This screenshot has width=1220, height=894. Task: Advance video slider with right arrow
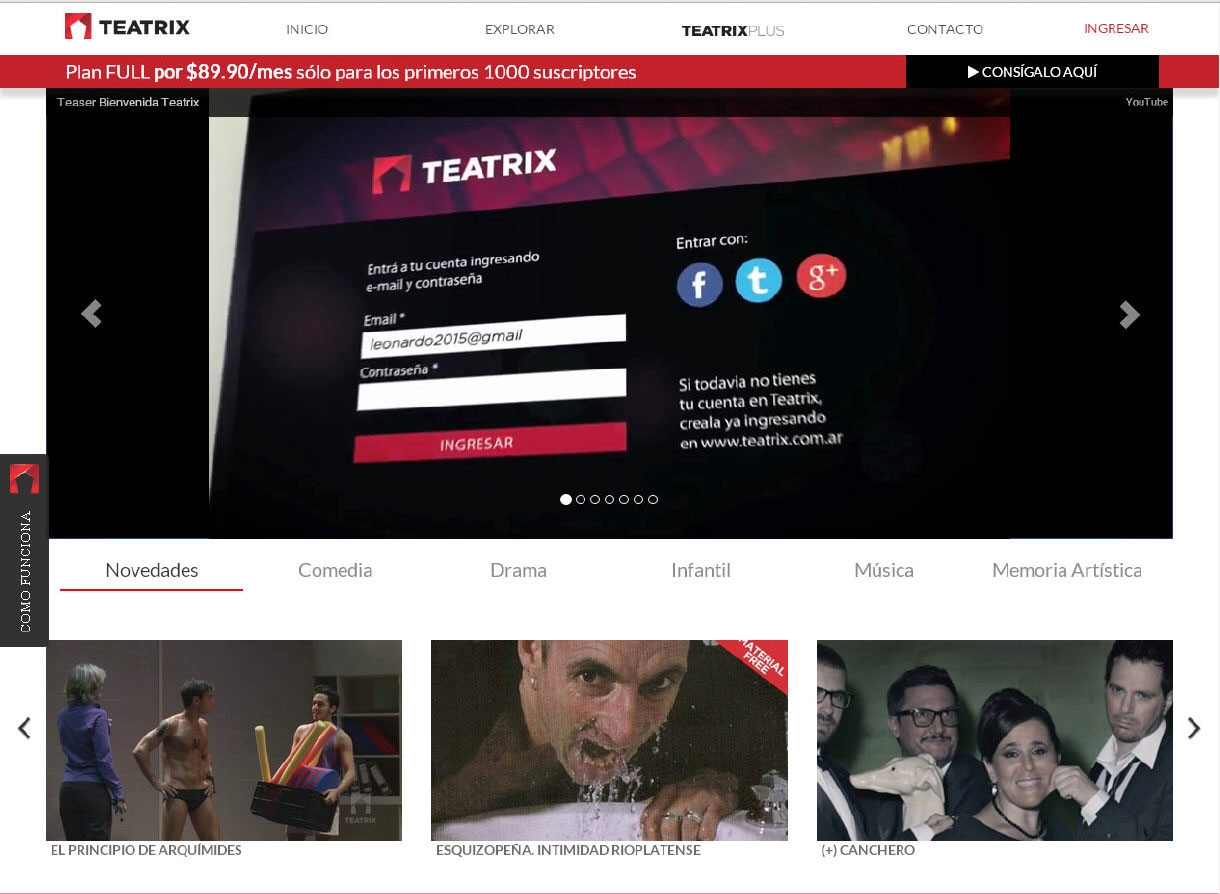pos(1129,315)
